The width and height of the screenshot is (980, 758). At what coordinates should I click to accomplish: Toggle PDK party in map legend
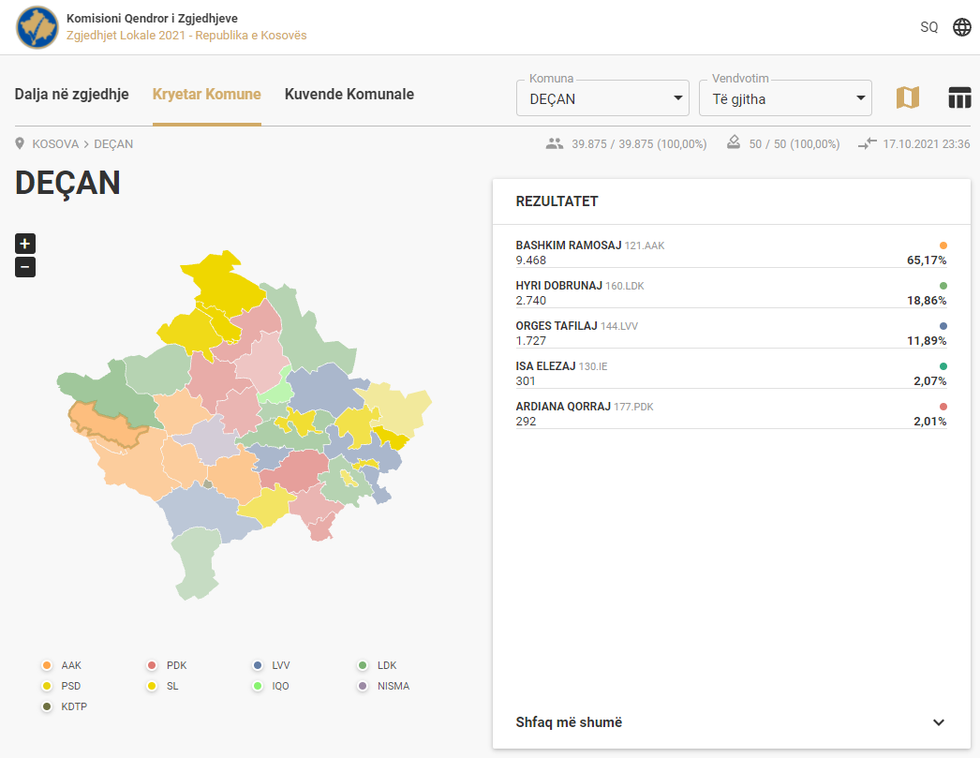[x=152, y=666]
